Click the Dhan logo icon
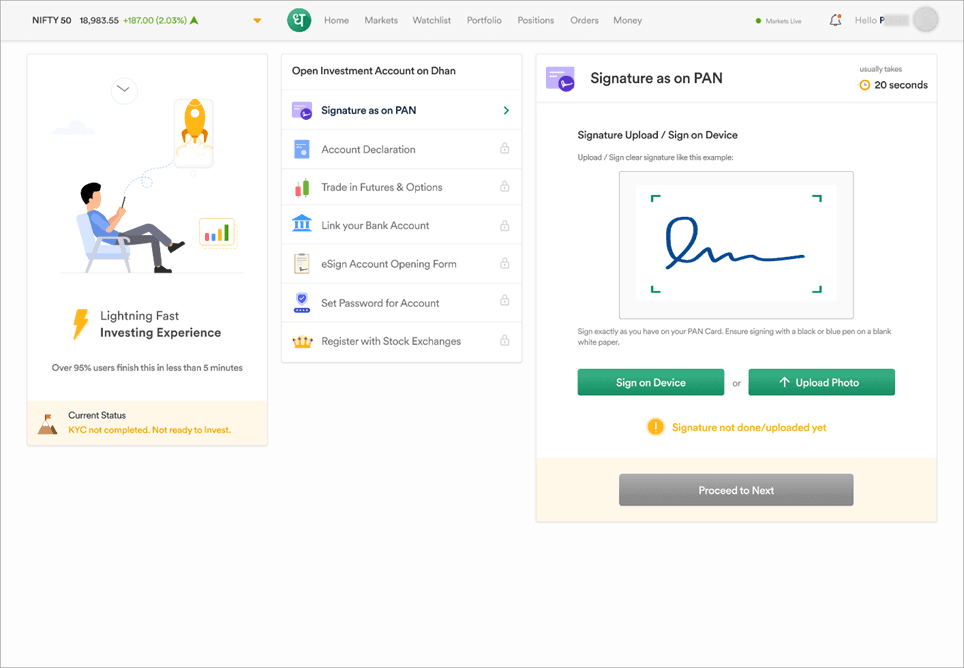The height and width of the screenshot is (668, 964). click(299, 20)
